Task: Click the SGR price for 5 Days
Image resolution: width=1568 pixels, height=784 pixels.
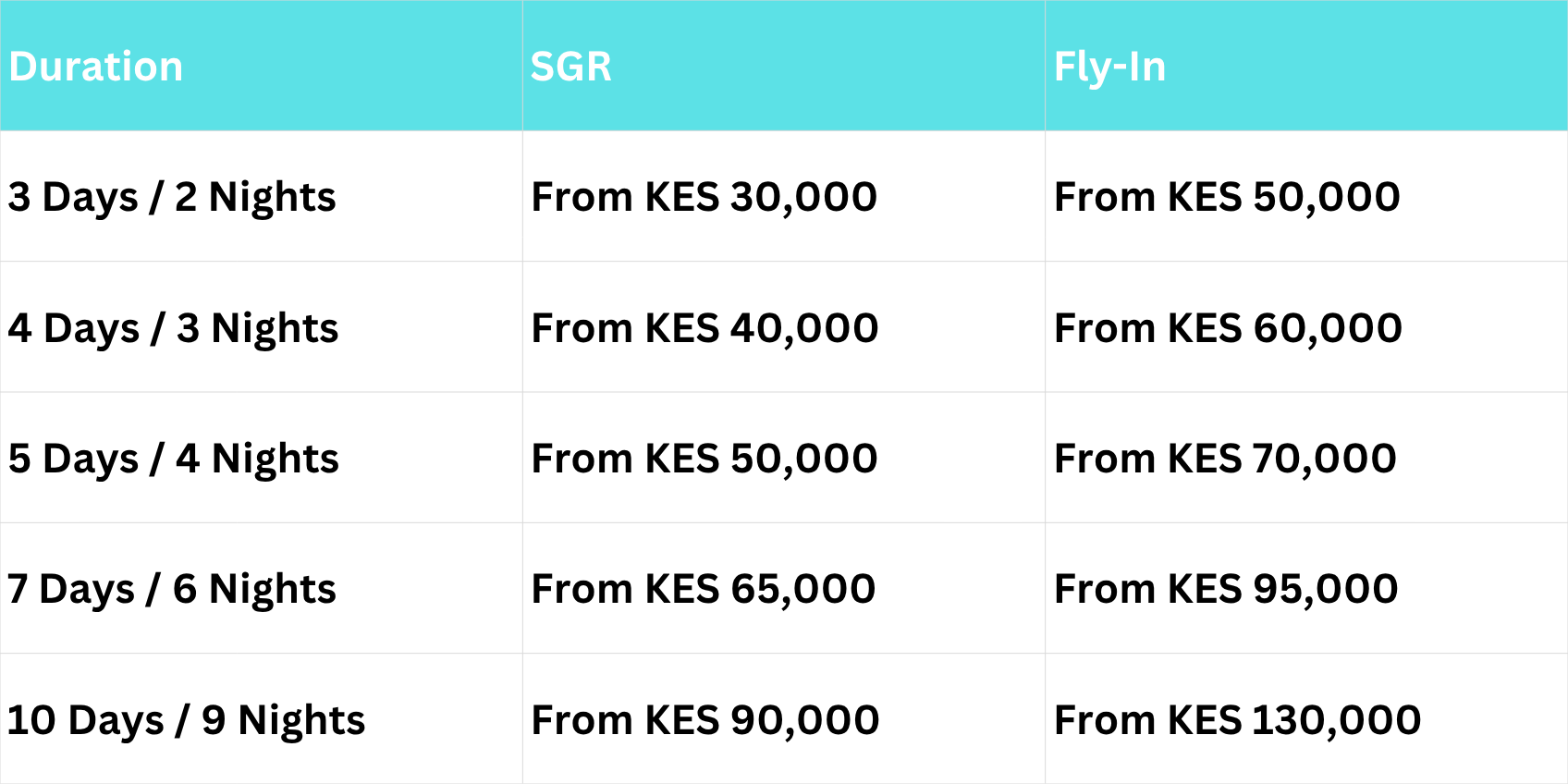Action: tap(704, 459)
